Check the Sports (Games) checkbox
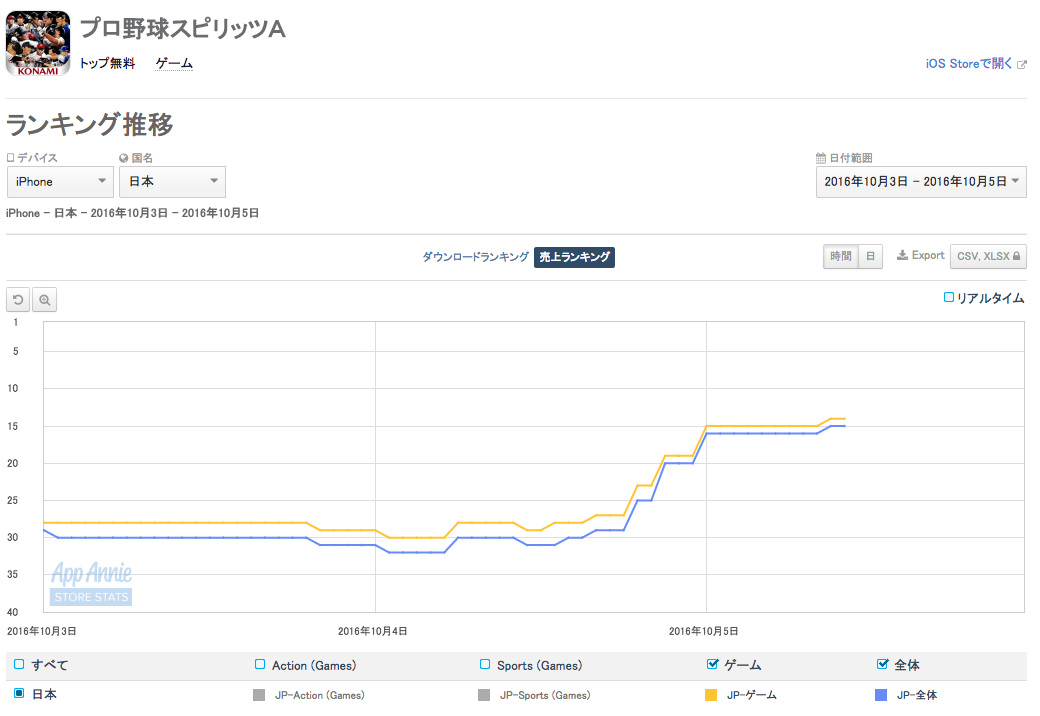1040x716 pixels. [x=485, y=664]
